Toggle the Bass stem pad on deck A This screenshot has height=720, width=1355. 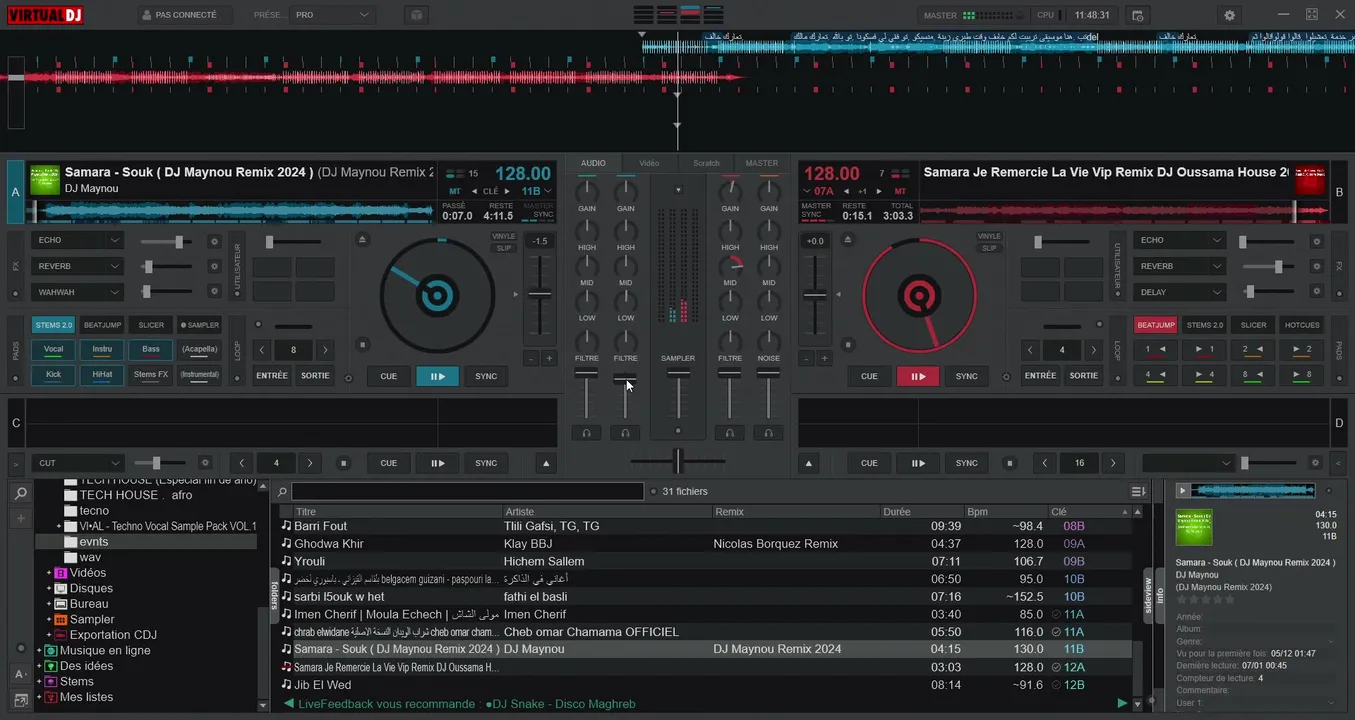coord(151,350)
